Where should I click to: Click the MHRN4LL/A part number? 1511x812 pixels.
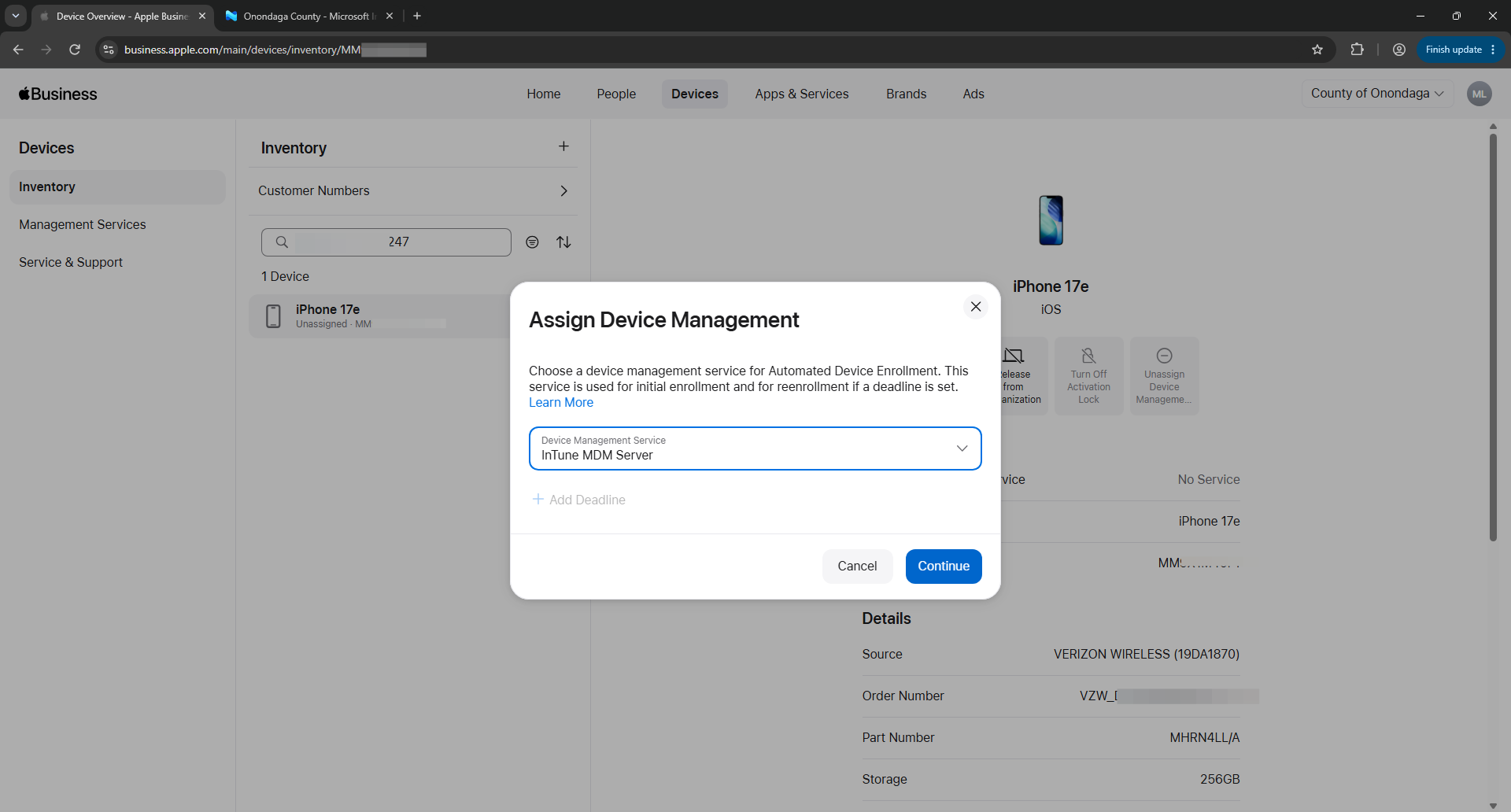[x=1205, y=738]
